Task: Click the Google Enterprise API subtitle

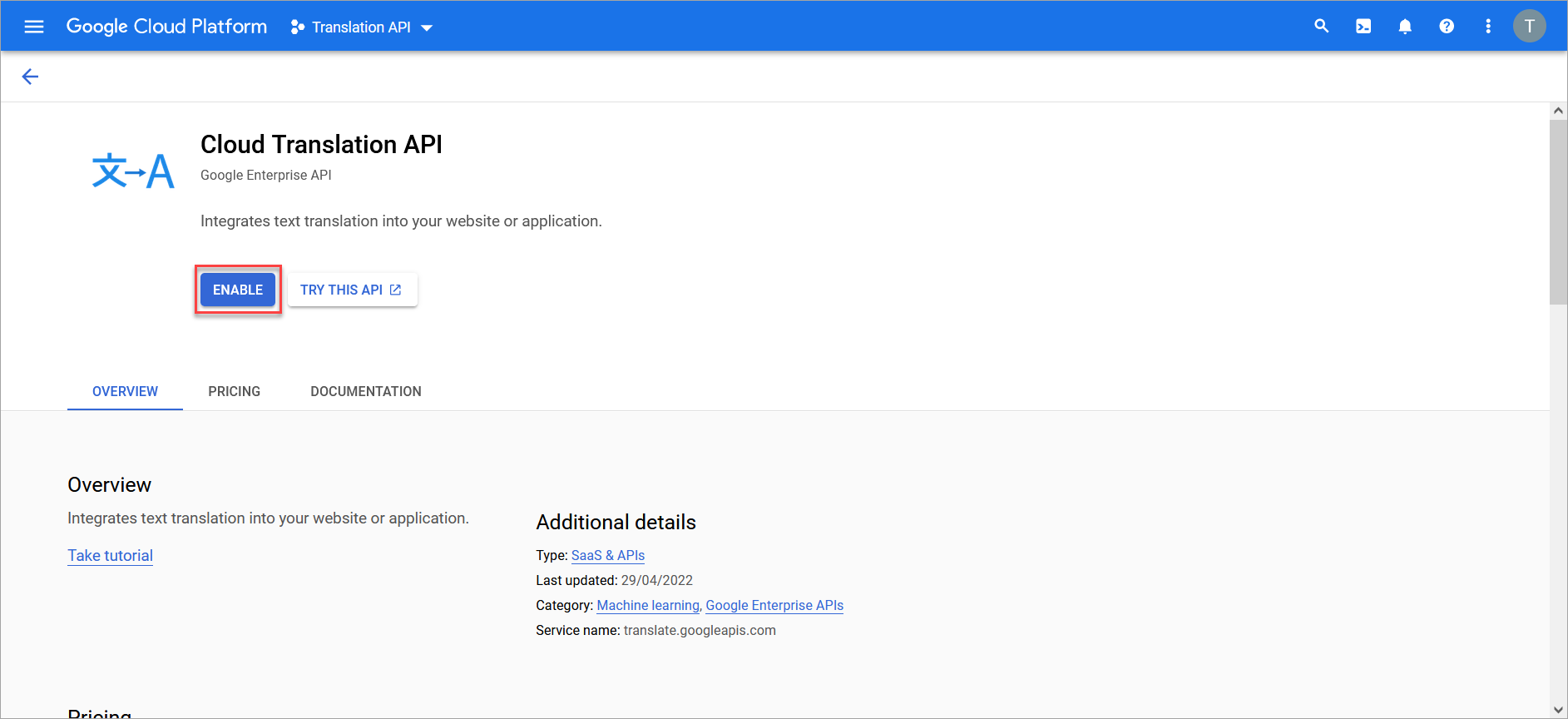Action: pos(266,175)
